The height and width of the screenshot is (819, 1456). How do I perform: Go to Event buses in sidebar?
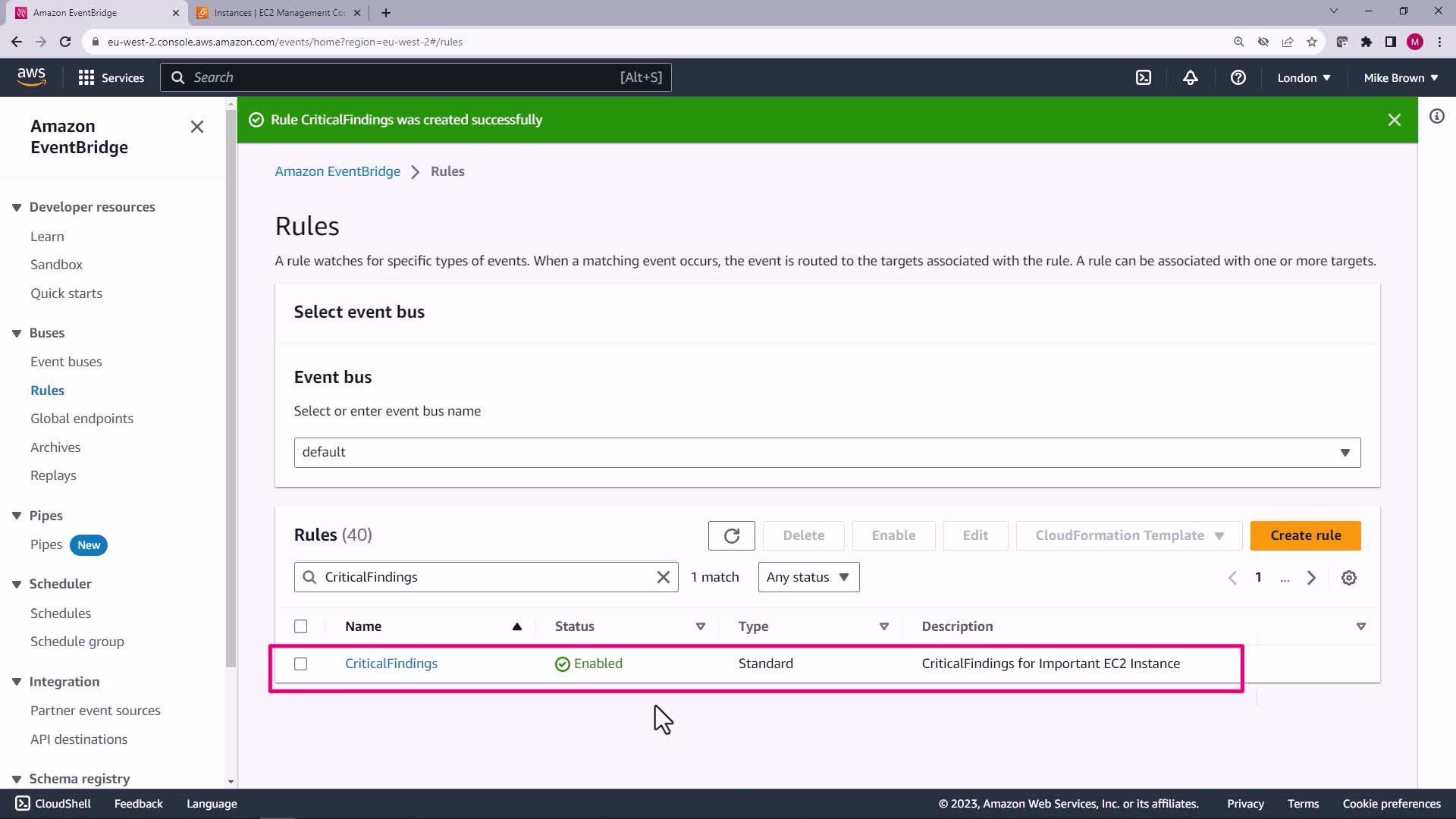tap(66, 362)
